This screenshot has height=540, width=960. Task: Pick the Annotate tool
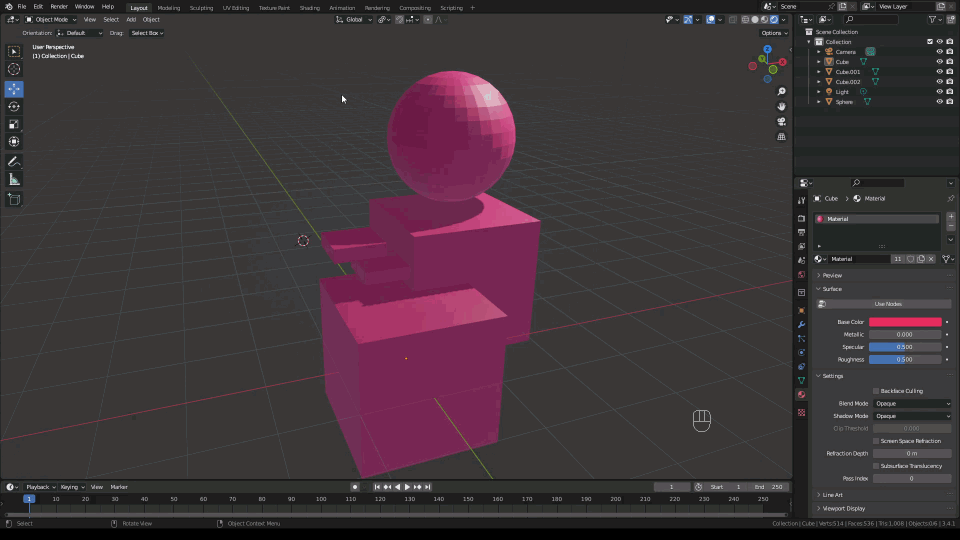pyautogui.click(x=14, y=161)
